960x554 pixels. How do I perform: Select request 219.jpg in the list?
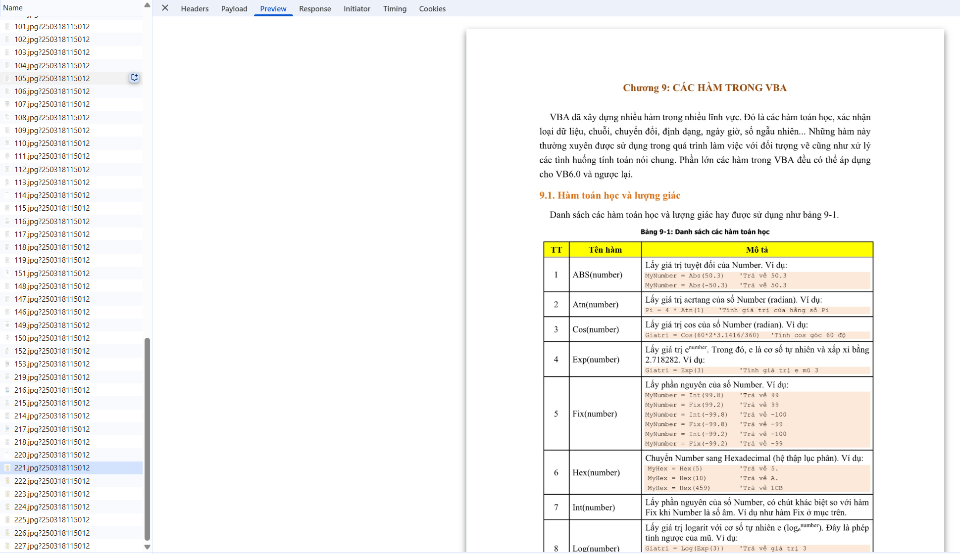point(52,377)
